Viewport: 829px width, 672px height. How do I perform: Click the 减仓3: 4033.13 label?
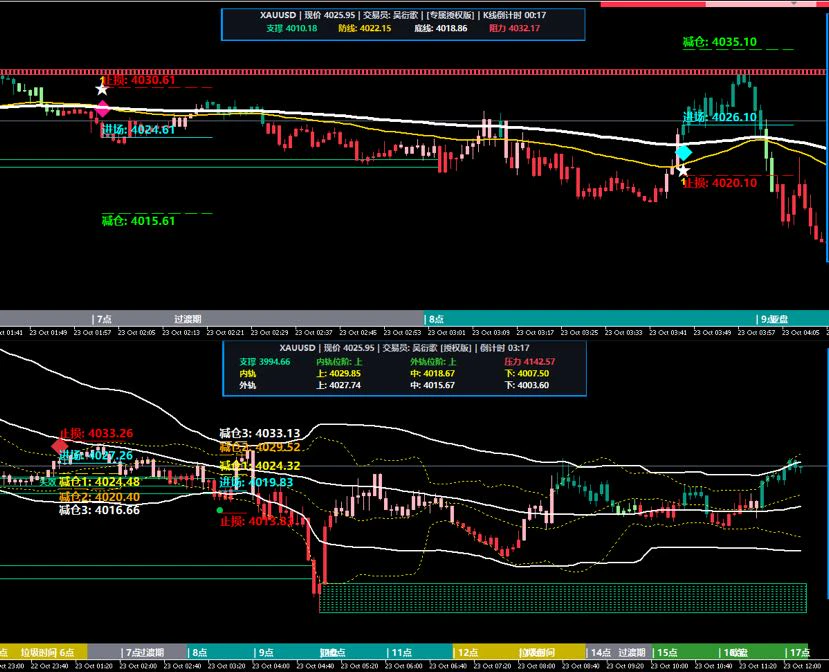[x=260, y=434]
